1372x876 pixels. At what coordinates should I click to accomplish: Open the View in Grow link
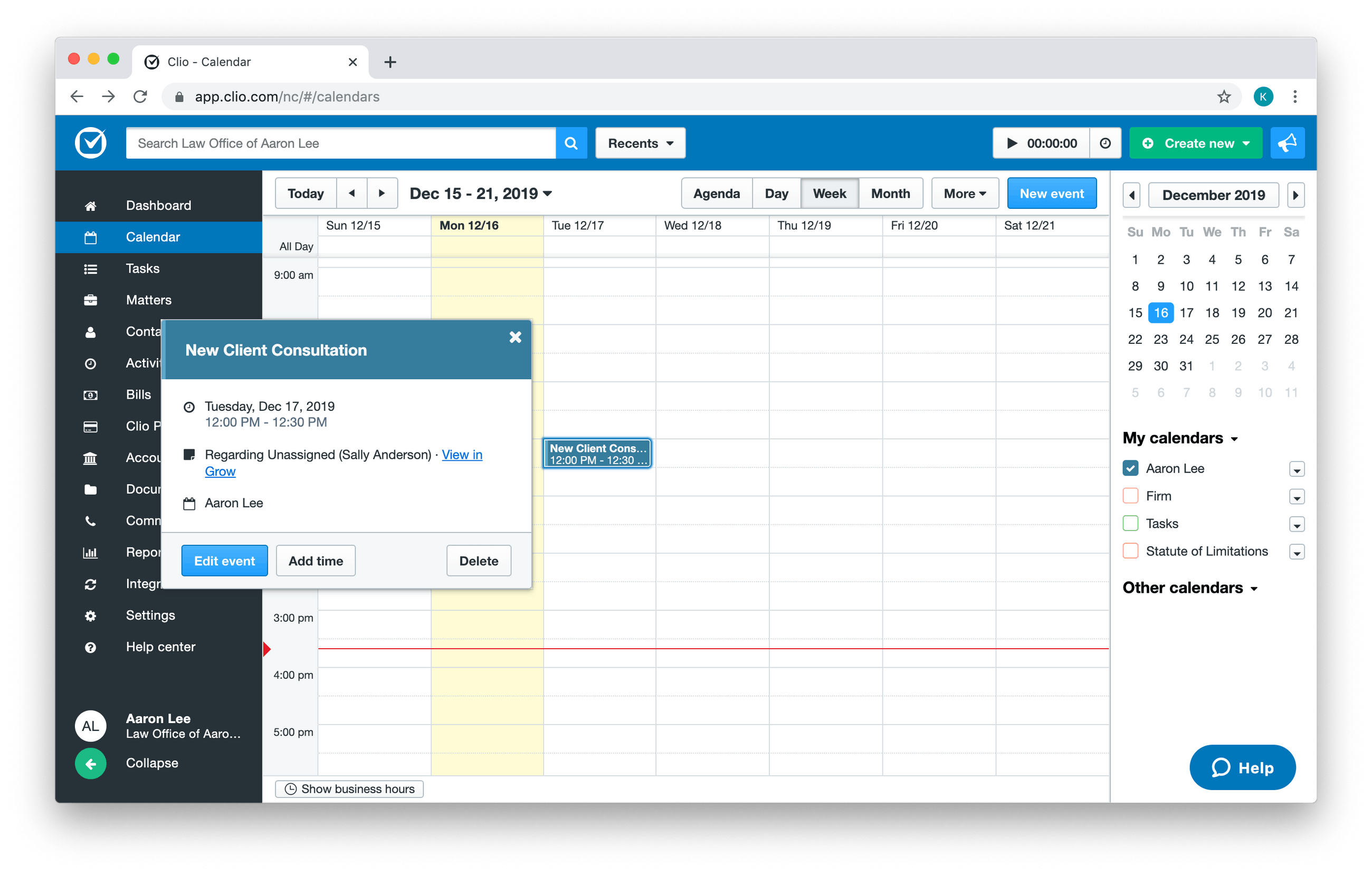[x=462, y=455]
